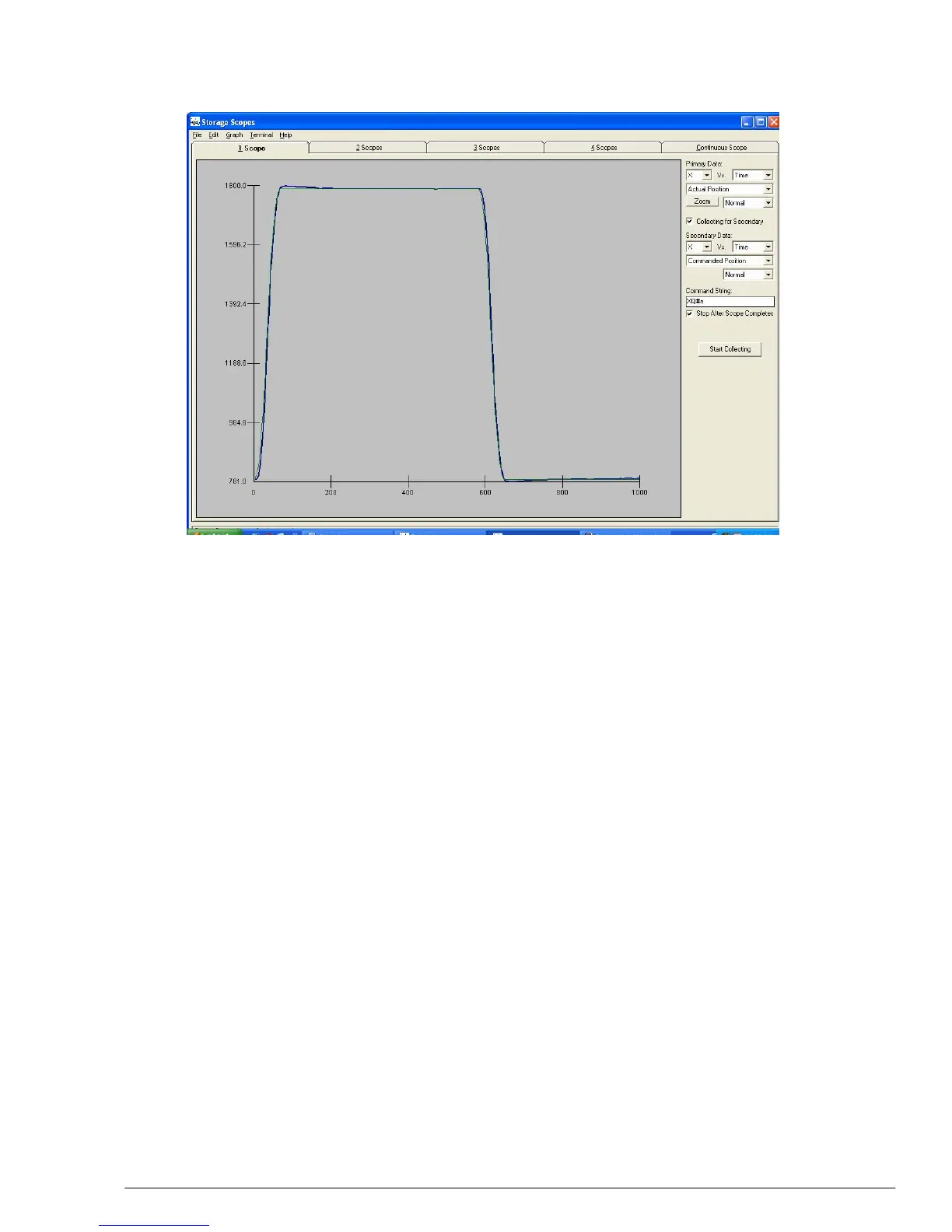Image resolution: width=952 pixels, height=1232 pixels.
Task: Switch to the Continuous Scope tab
Action: click(721, 147)
